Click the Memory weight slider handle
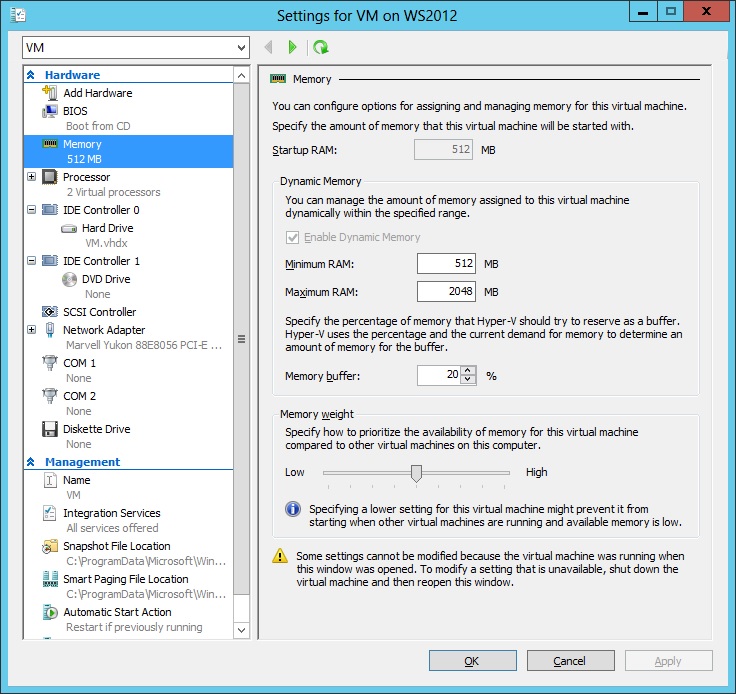The width and height of the screenshot is (736, 694). (416, 473)
